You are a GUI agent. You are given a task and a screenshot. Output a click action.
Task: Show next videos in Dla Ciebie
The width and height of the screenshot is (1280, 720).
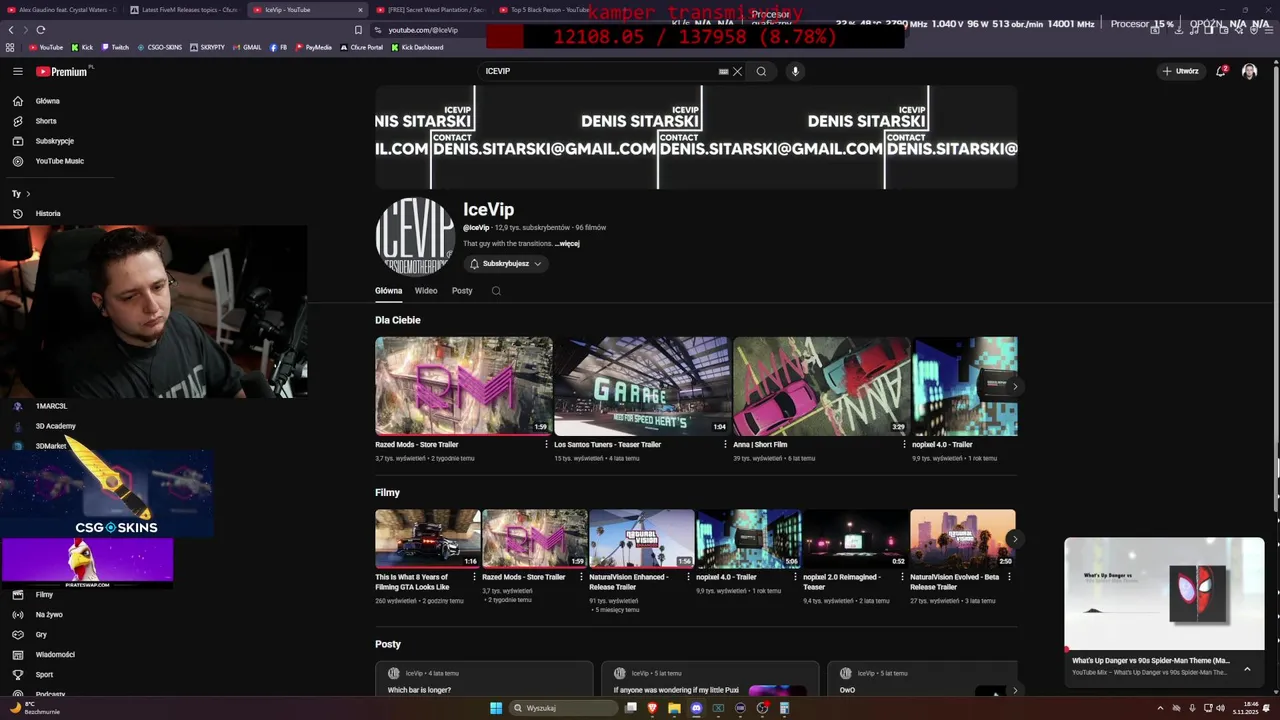click(x=1015, y=387)
